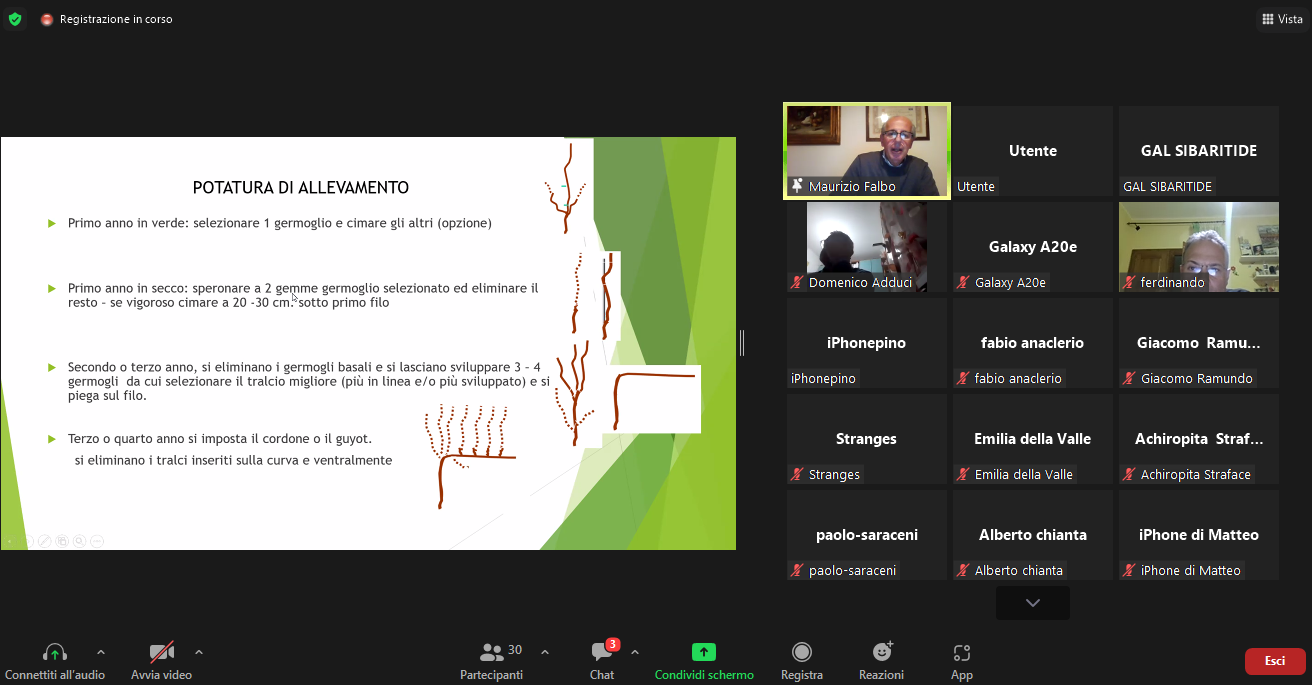Click muted mic icon on ferdinando
This screenshot has width=1312, height=685.
(x=1130, y=283)
